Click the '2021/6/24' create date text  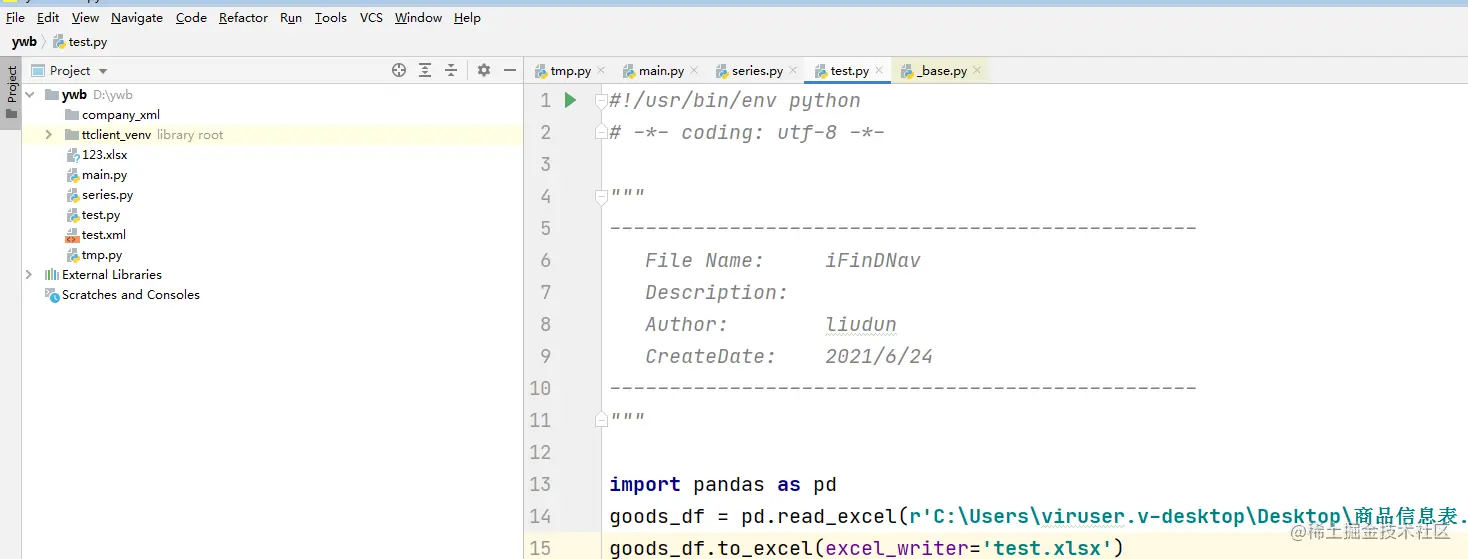click(879, 357)
